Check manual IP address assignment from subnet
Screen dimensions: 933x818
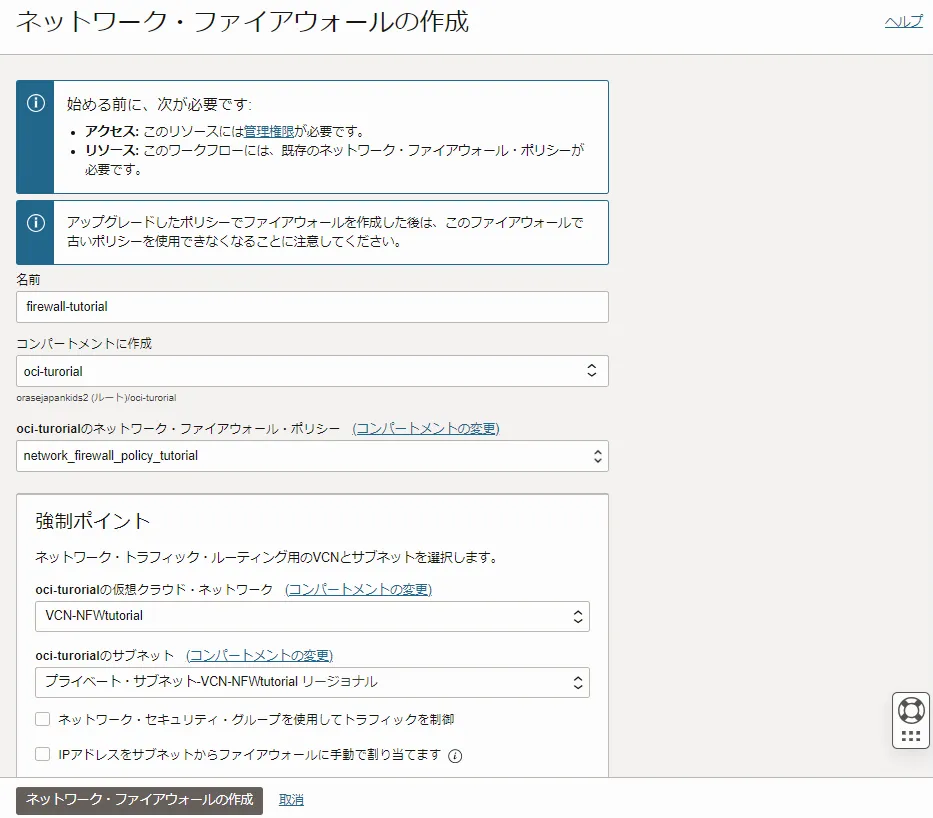click(43, 755)
